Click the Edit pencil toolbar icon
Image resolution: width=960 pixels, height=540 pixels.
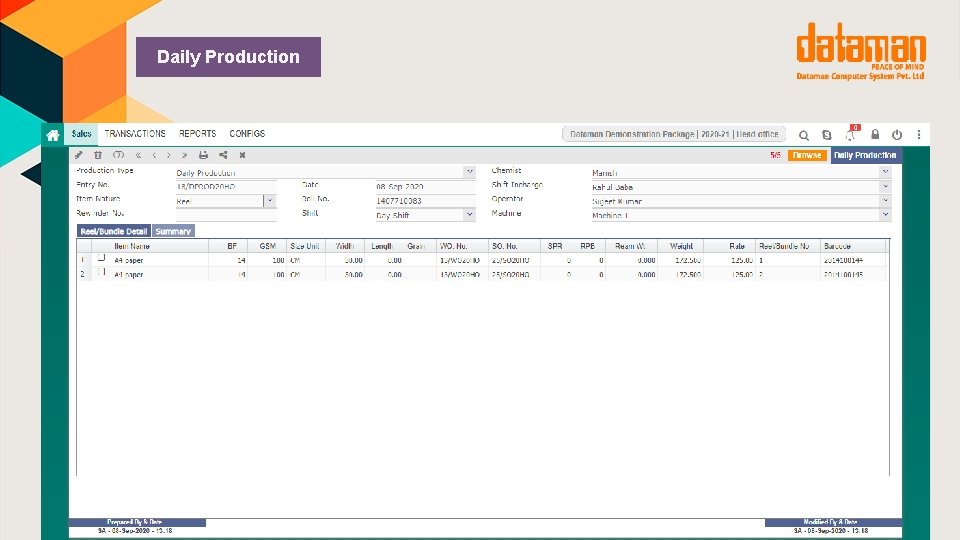point(79,155)
